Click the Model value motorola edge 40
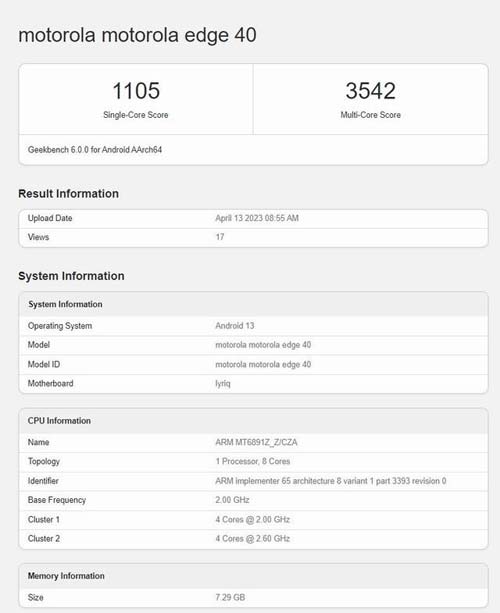The width and height of the screenshot is (500, 613). click(x=263, y=345)
